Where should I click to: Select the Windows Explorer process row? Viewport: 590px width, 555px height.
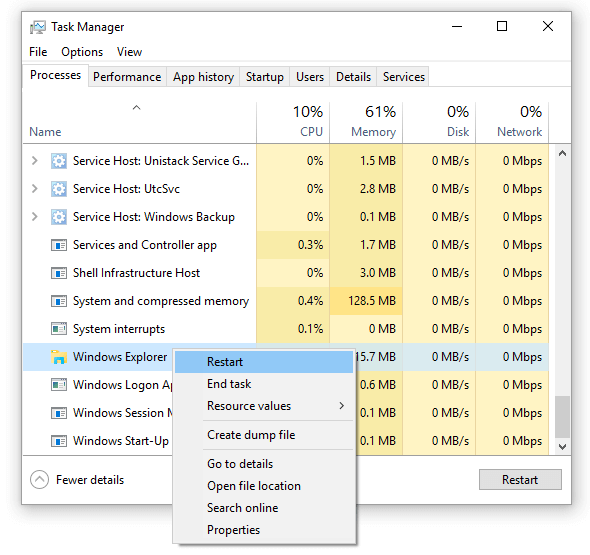pyautogui.click(x=286, y=357)
